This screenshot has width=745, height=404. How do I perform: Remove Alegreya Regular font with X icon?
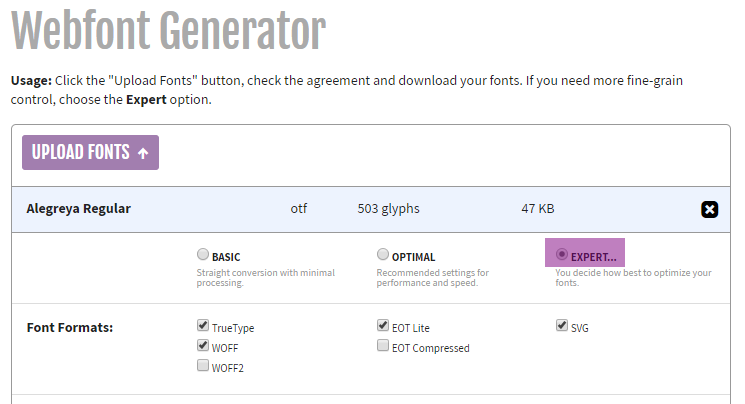tap(709, 209)
